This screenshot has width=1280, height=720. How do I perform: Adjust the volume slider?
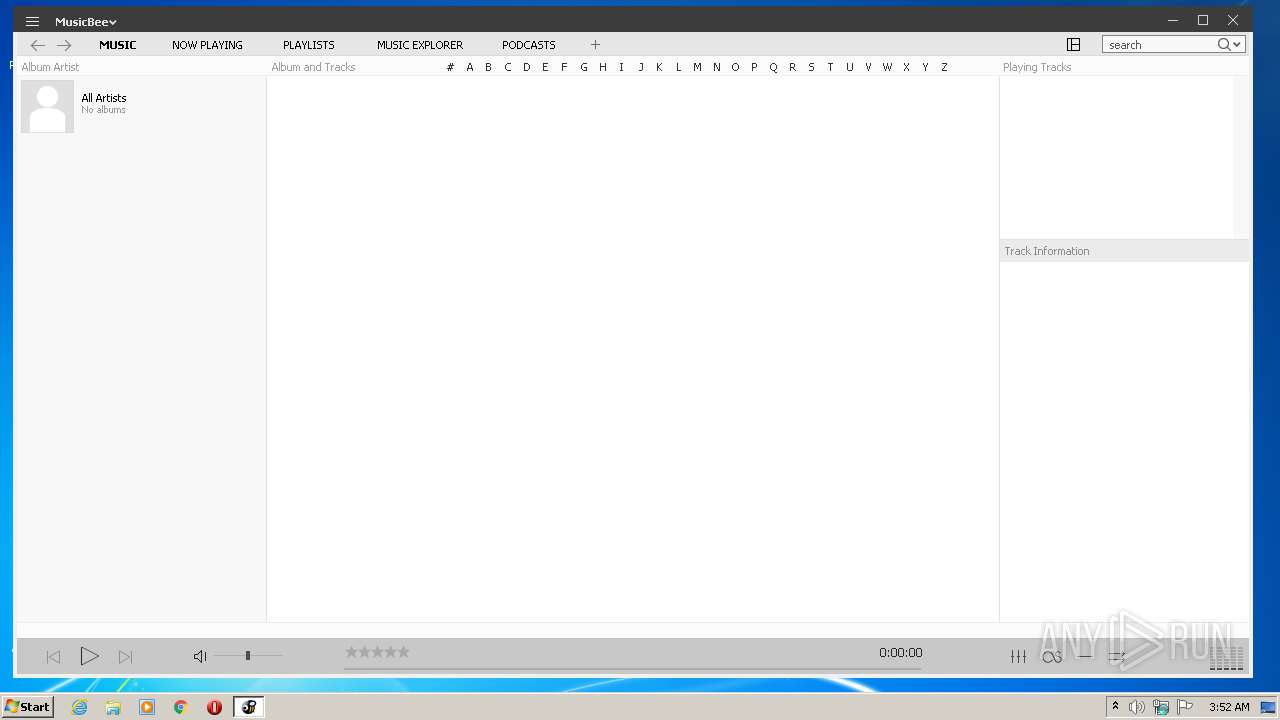tap(248, 656)
